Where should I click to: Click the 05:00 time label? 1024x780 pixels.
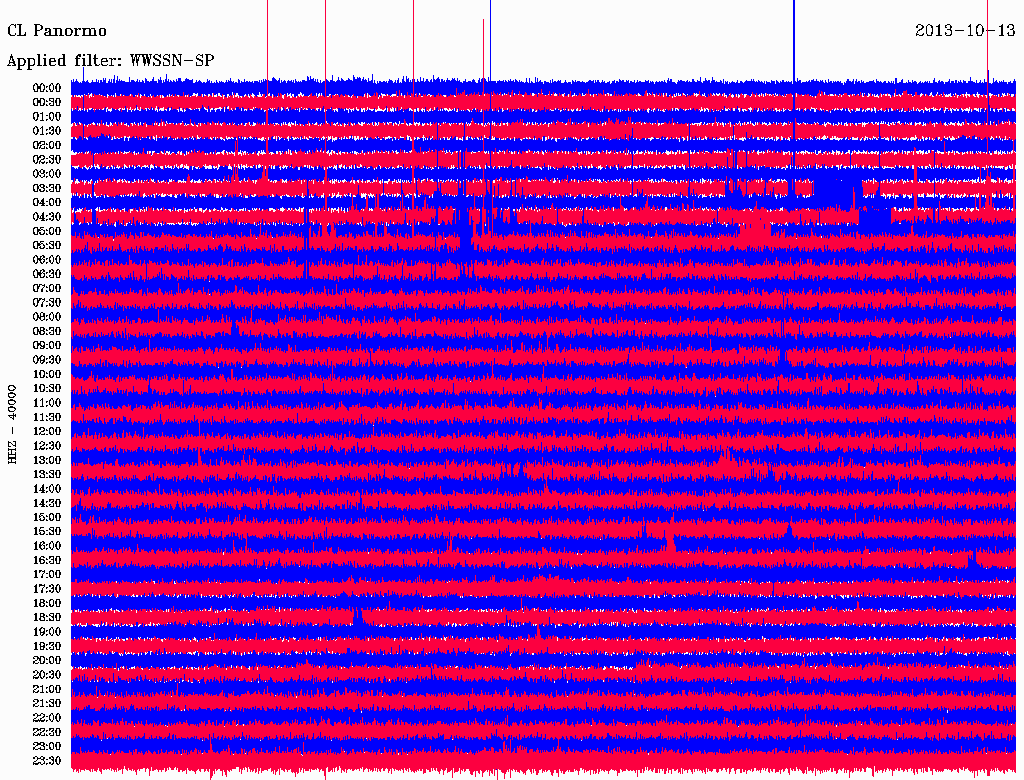click(x=46, y=231)
